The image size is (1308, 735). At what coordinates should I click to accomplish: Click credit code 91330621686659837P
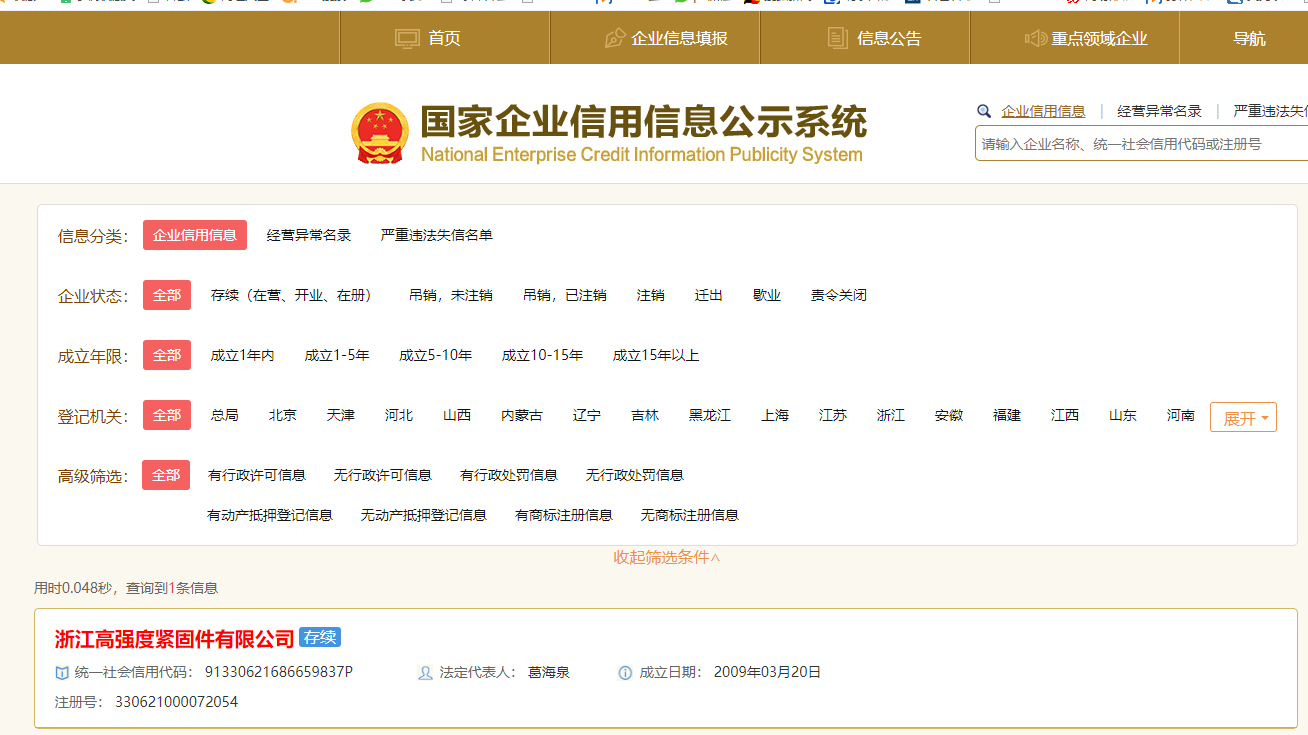279,672
